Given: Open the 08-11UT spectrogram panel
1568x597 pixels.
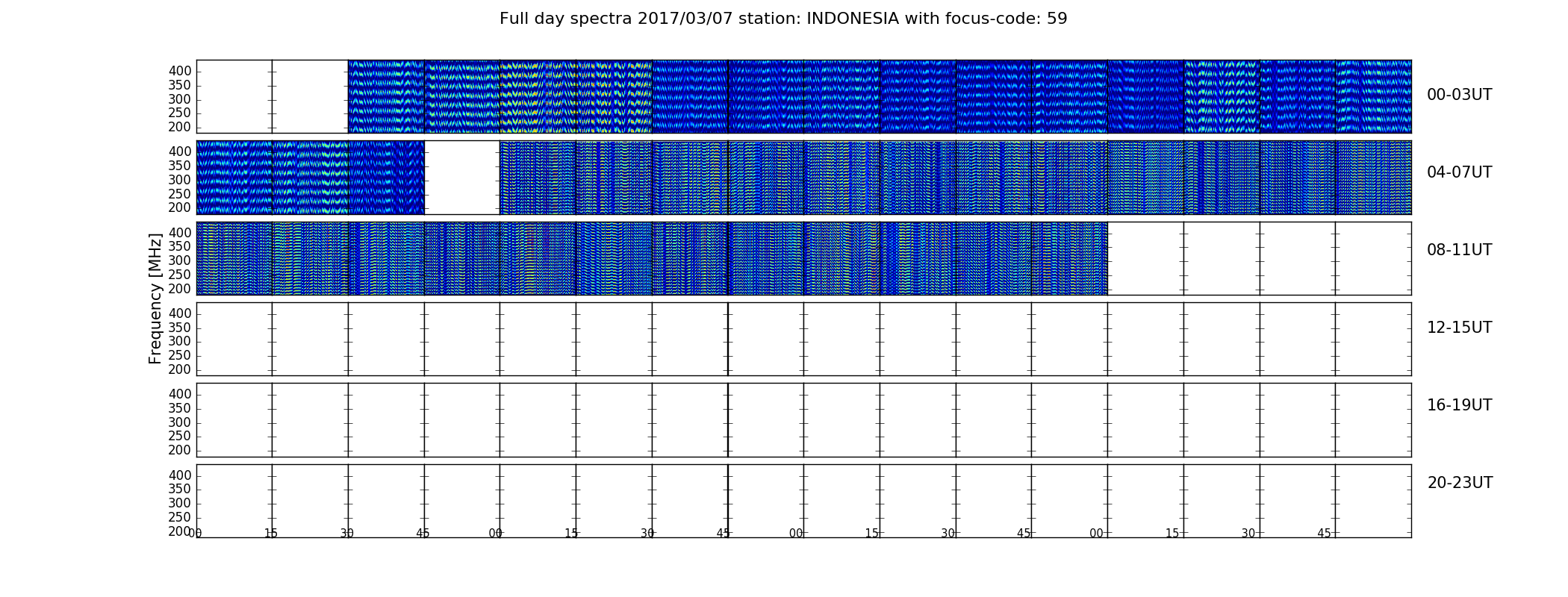Looking at the screenshot, I should 803,258.
